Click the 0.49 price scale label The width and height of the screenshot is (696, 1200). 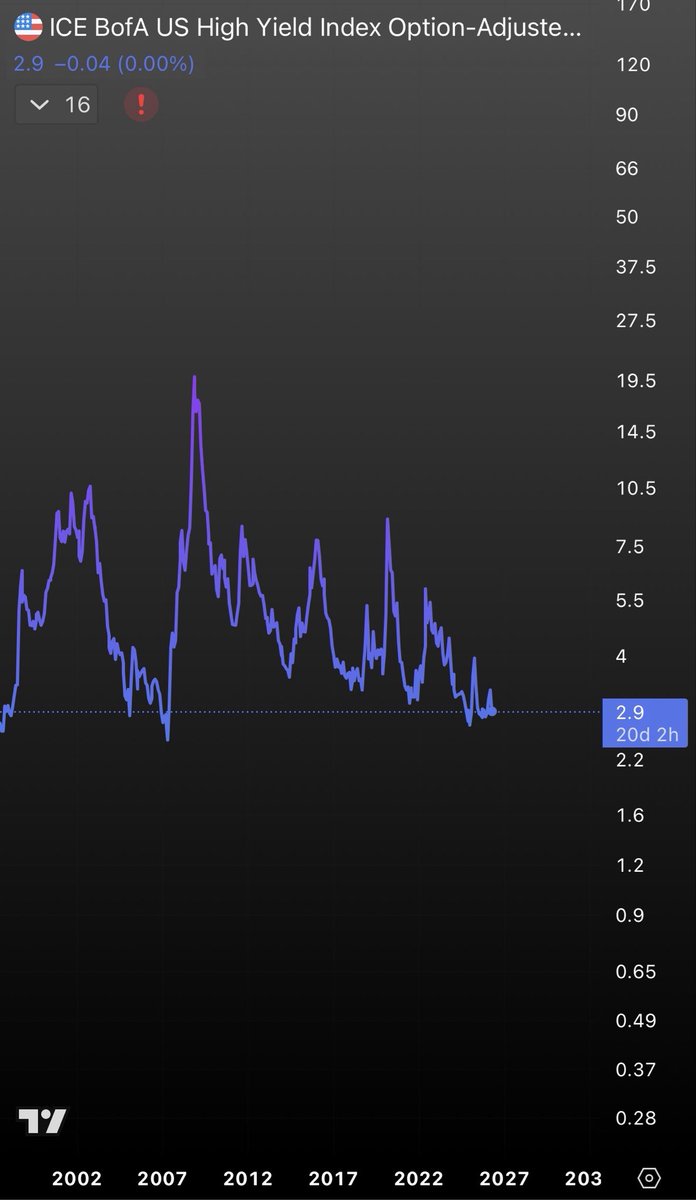click(x=636, y=1020)
